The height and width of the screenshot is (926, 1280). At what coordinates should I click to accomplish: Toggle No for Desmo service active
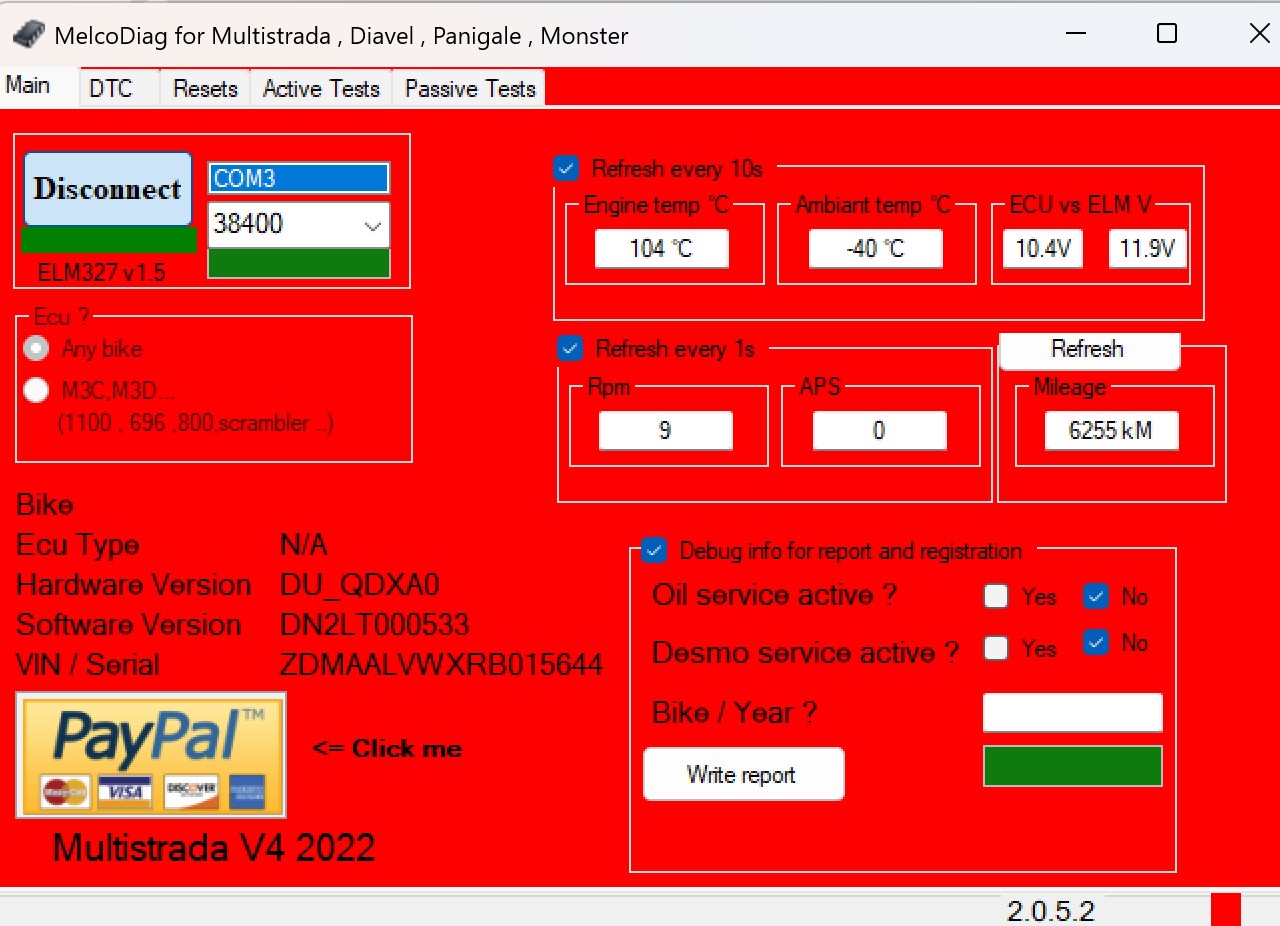click(x=1096, y=642)
